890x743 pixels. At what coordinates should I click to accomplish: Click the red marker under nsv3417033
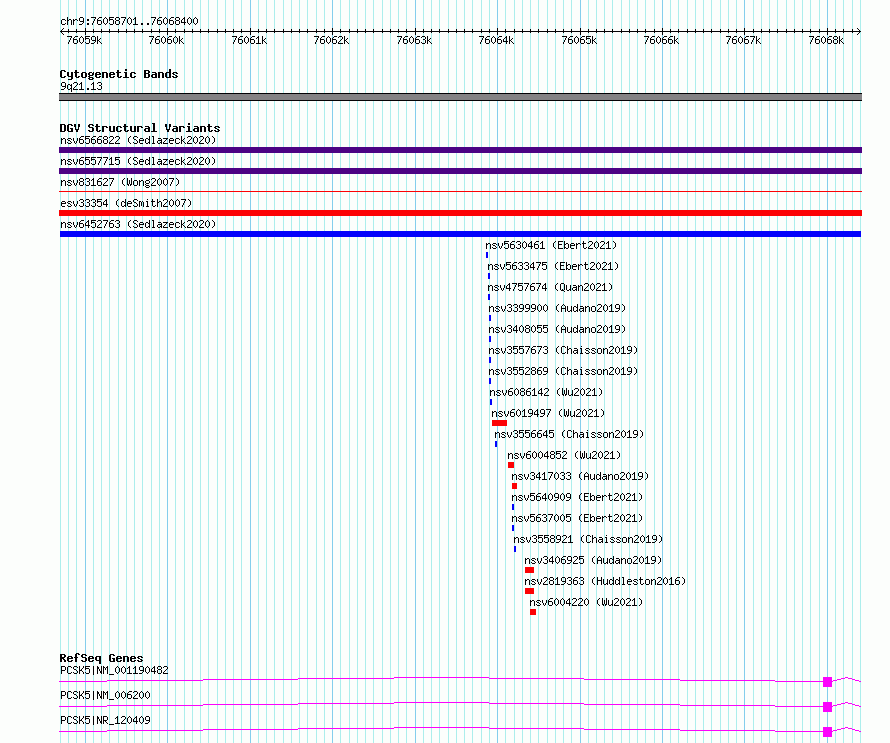pos(514,486)
